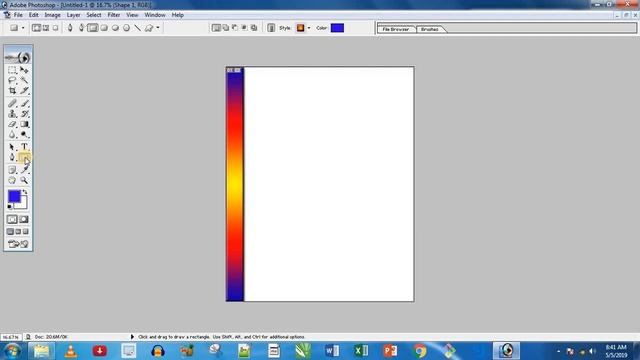Toggle the layer style link icon next to Style

pos(271,28)
